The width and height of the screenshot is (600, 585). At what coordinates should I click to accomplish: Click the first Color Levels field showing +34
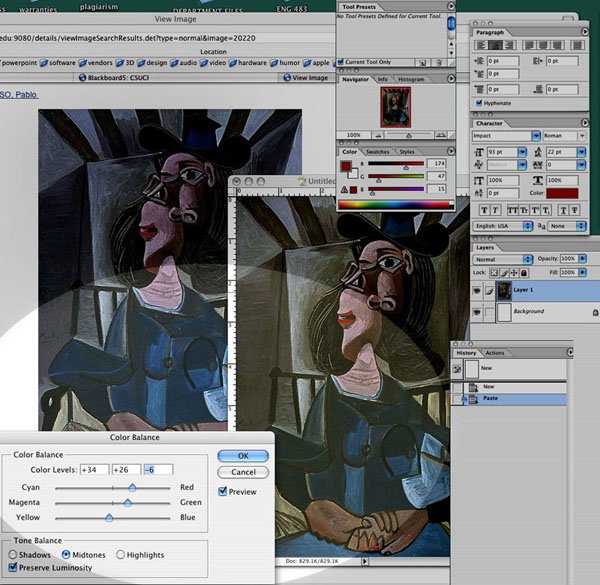(x=95, y=469)
